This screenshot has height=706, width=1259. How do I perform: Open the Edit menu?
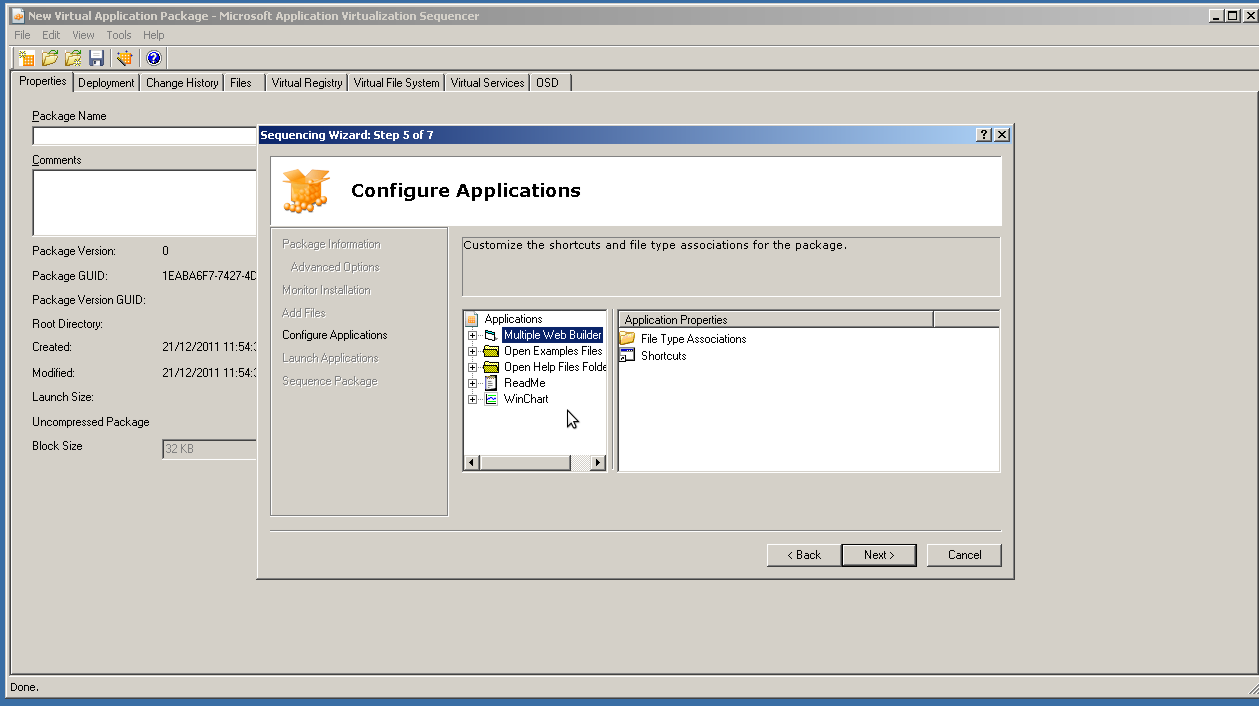coord(51,35)
